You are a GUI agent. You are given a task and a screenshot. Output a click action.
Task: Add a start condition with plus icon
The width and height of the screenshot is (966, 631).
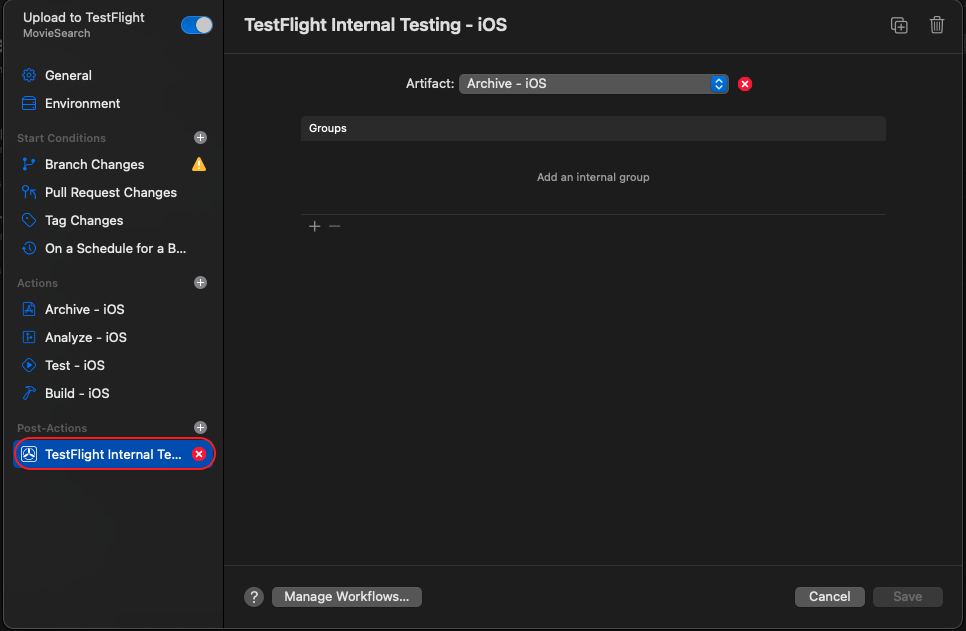200,137
